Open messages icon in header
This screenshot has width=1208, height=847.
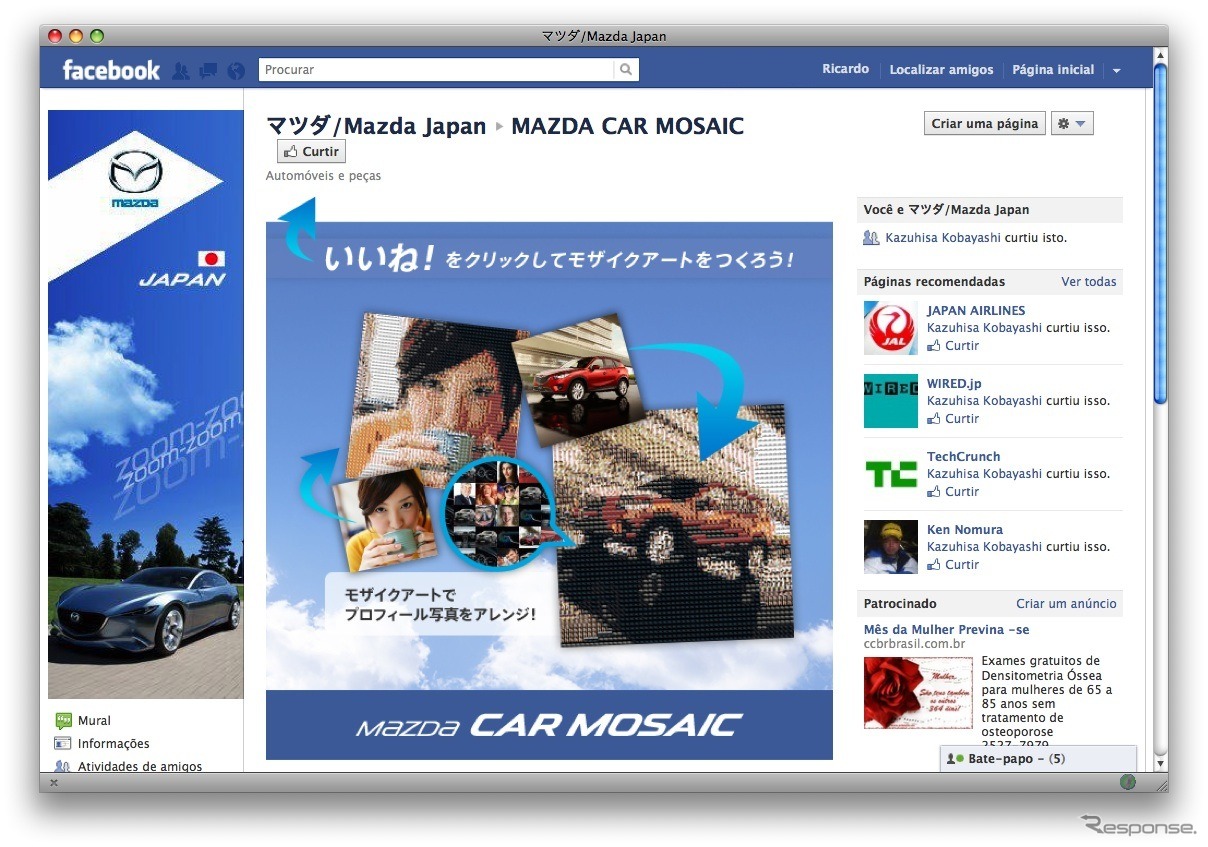(208, 71)
